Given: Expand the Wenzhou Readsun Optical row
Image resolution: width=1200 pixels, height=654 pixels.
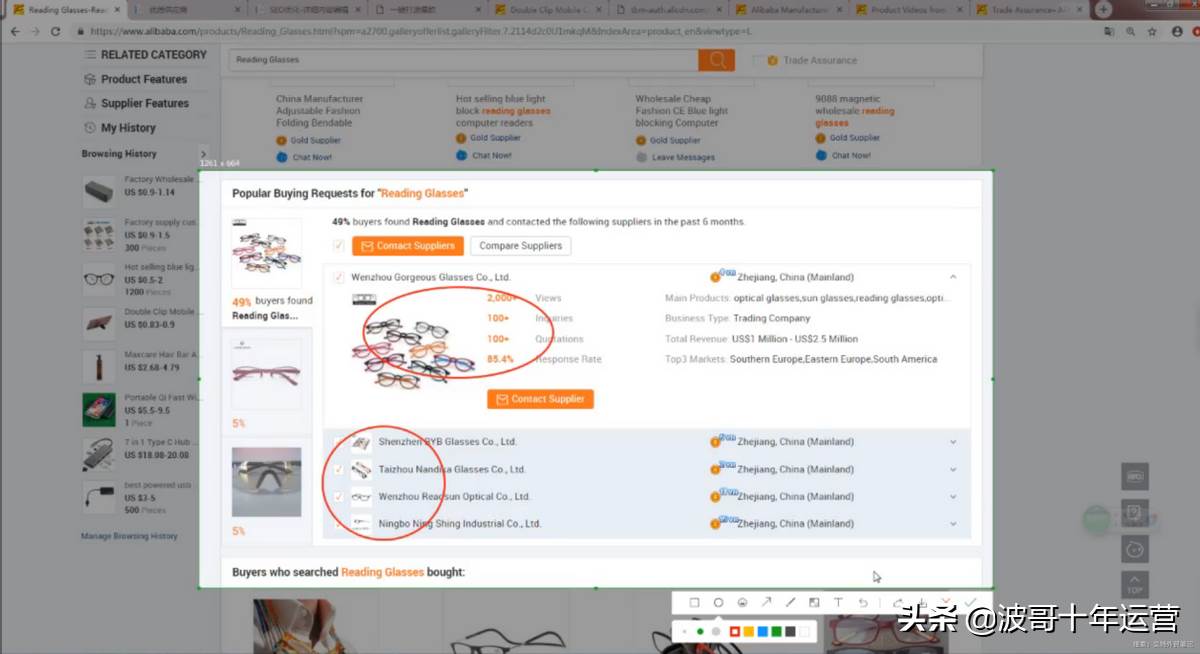Looking at the screenshot, I should (953, 497).
